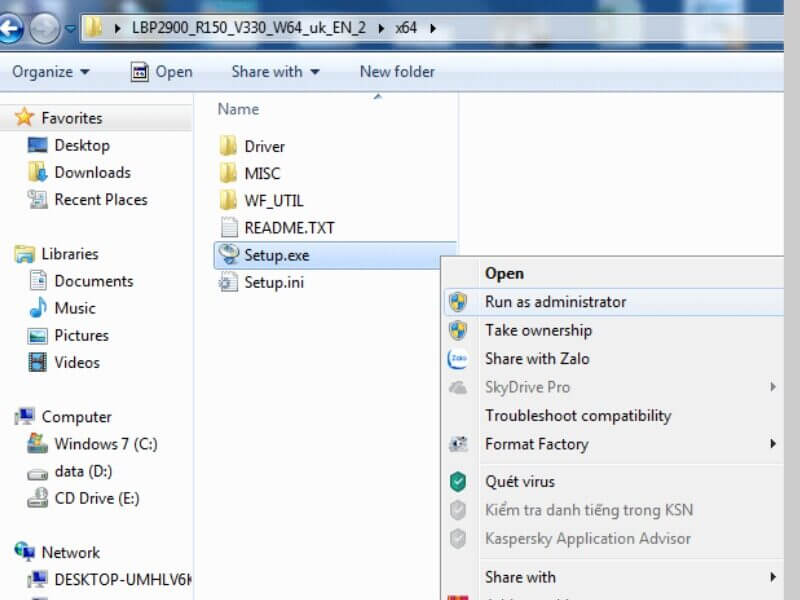800x600 pixels.
Task: Expand the Format Factory submenu arrow
Action: (x=773, y=444)
